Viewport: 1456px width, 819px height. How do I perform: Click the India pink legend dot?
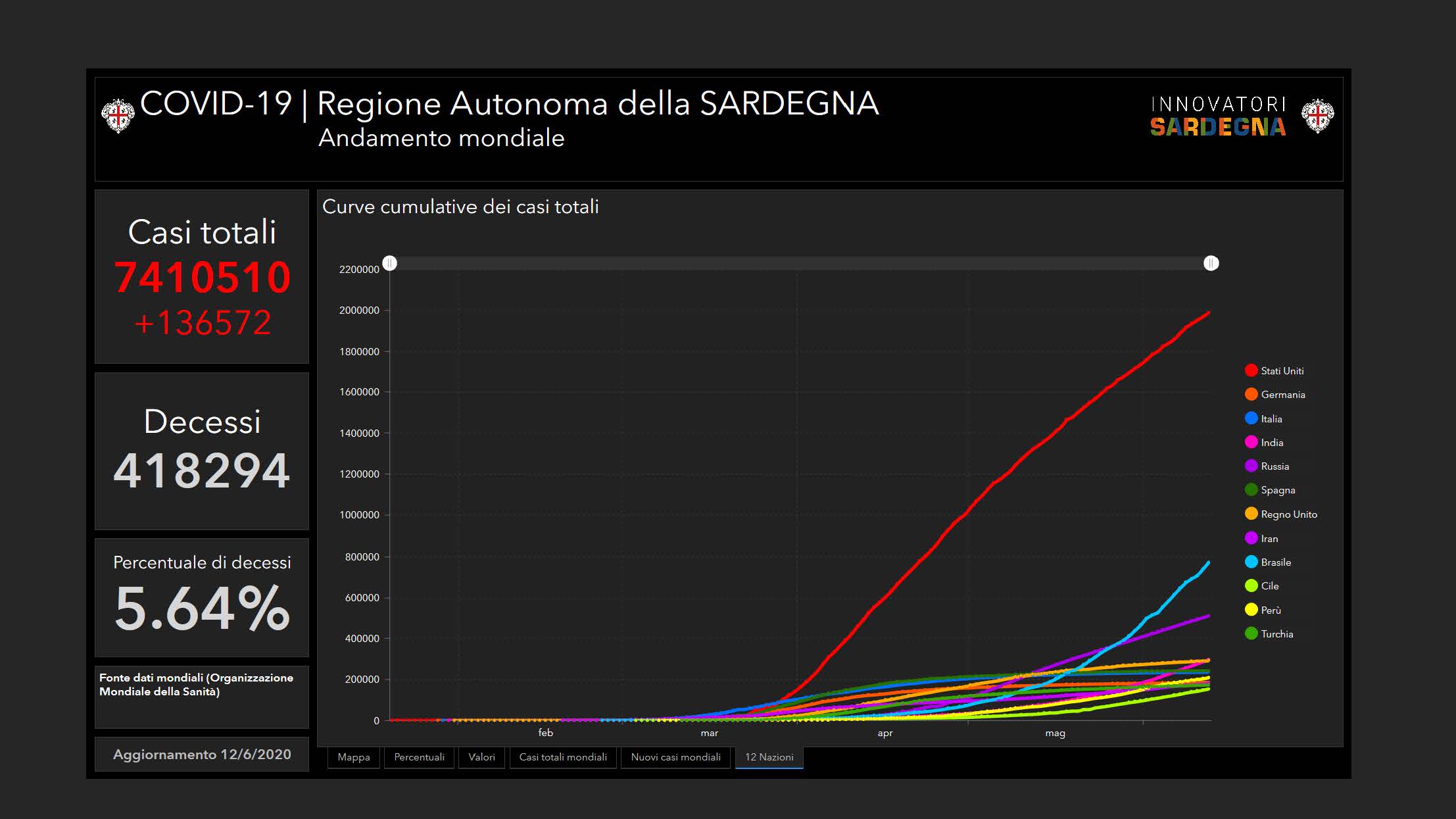[x=1251, y=442]
